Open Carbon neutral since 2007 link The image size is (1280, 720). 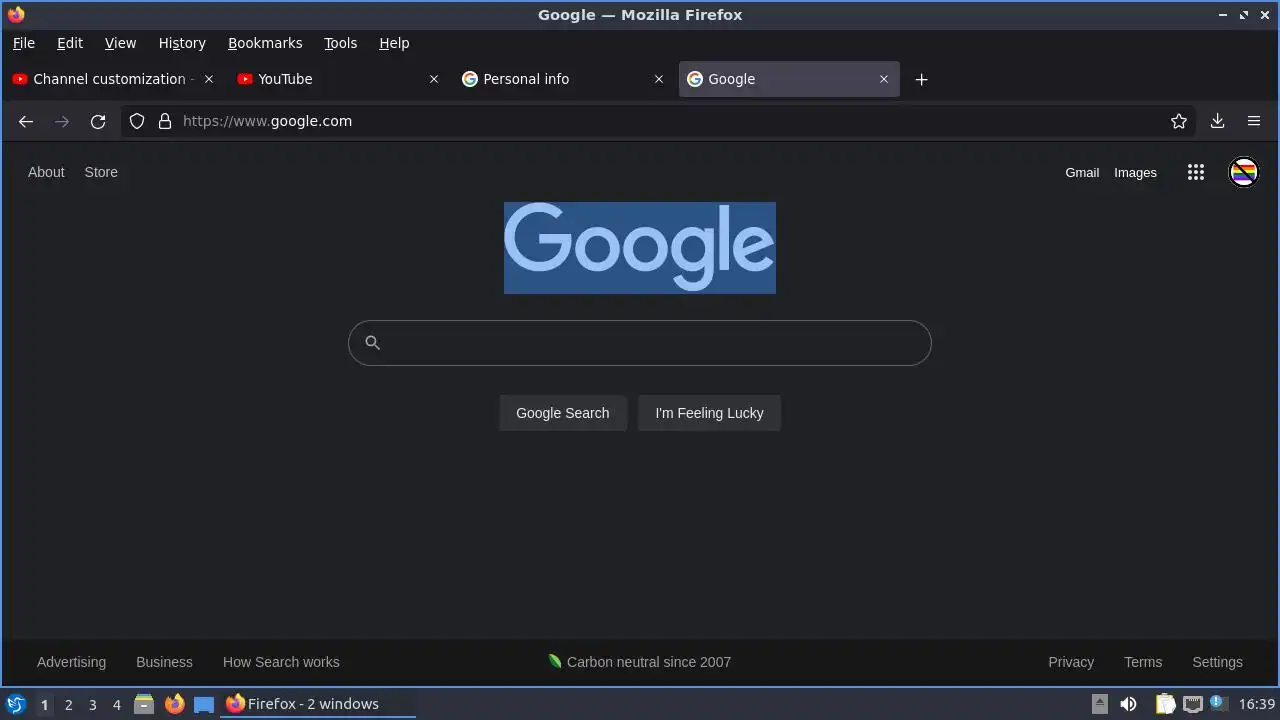point(640,662)
